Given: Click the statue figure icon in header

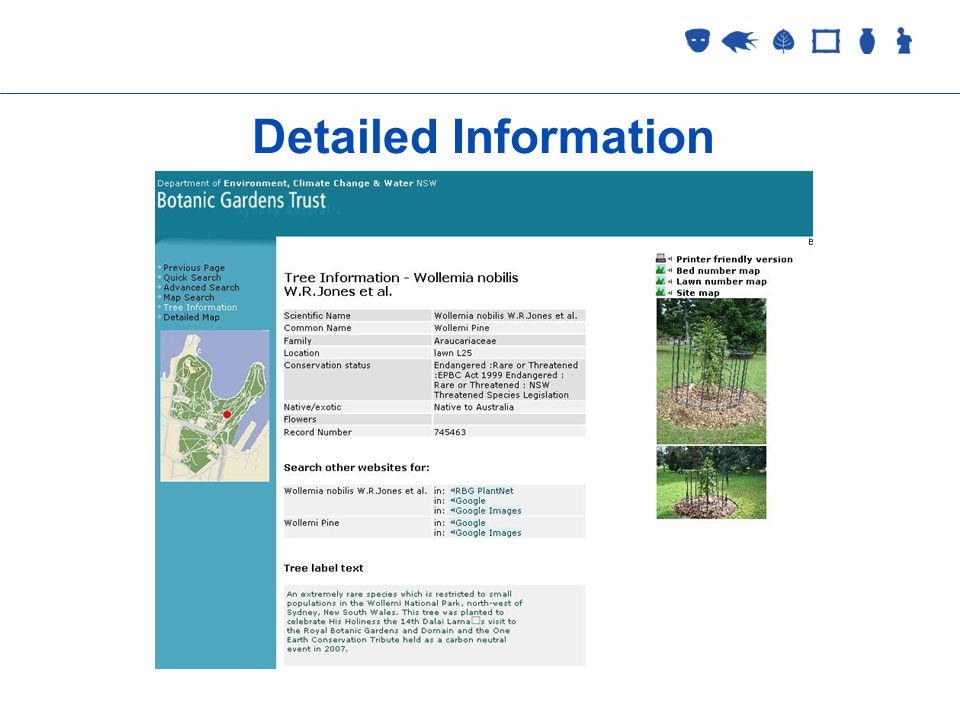Looking at the screenshot, I should pos(904,41).
